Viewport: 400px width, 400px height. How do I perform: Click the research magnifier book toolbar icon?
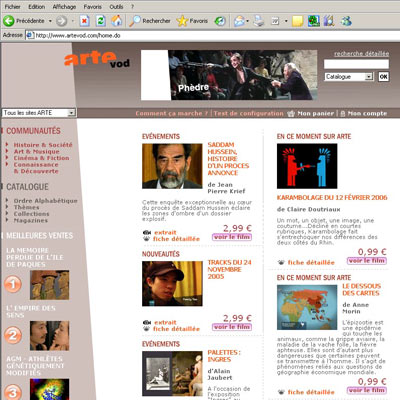point(329,21)
